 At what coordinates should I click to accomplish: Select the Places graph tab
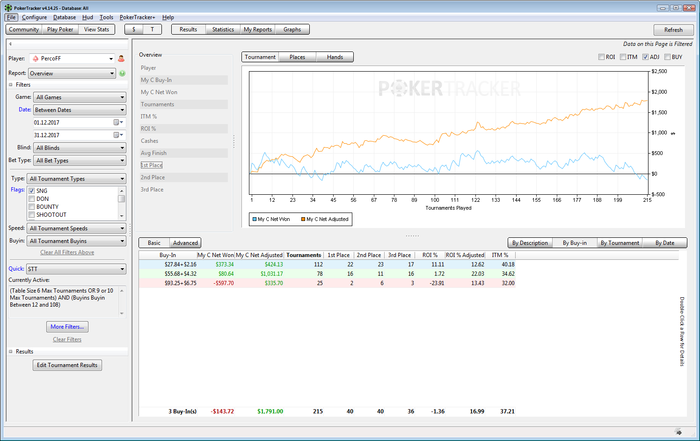[x=297, y=57]
